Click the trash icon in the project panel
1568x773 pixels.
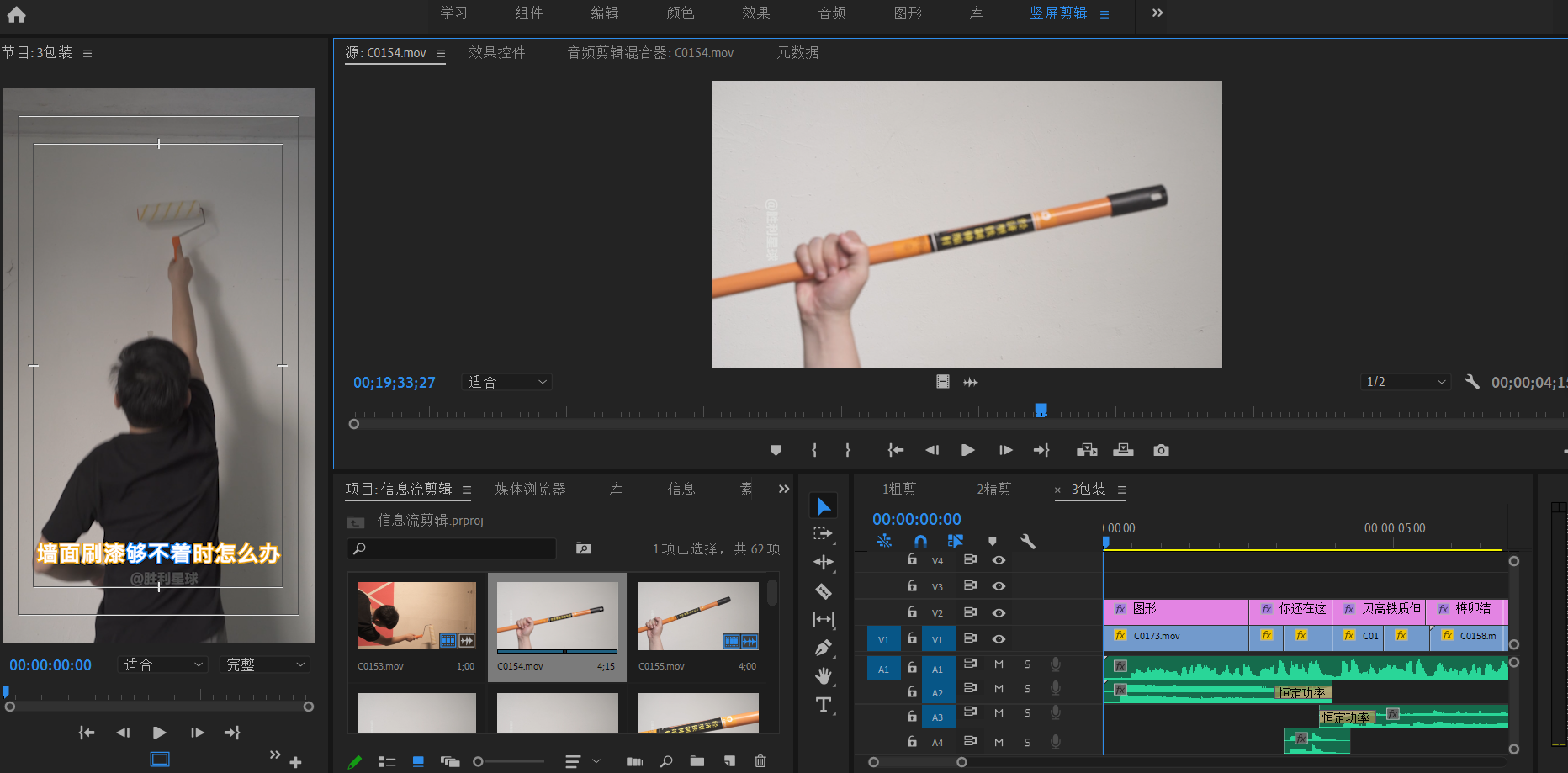point(760,761)
